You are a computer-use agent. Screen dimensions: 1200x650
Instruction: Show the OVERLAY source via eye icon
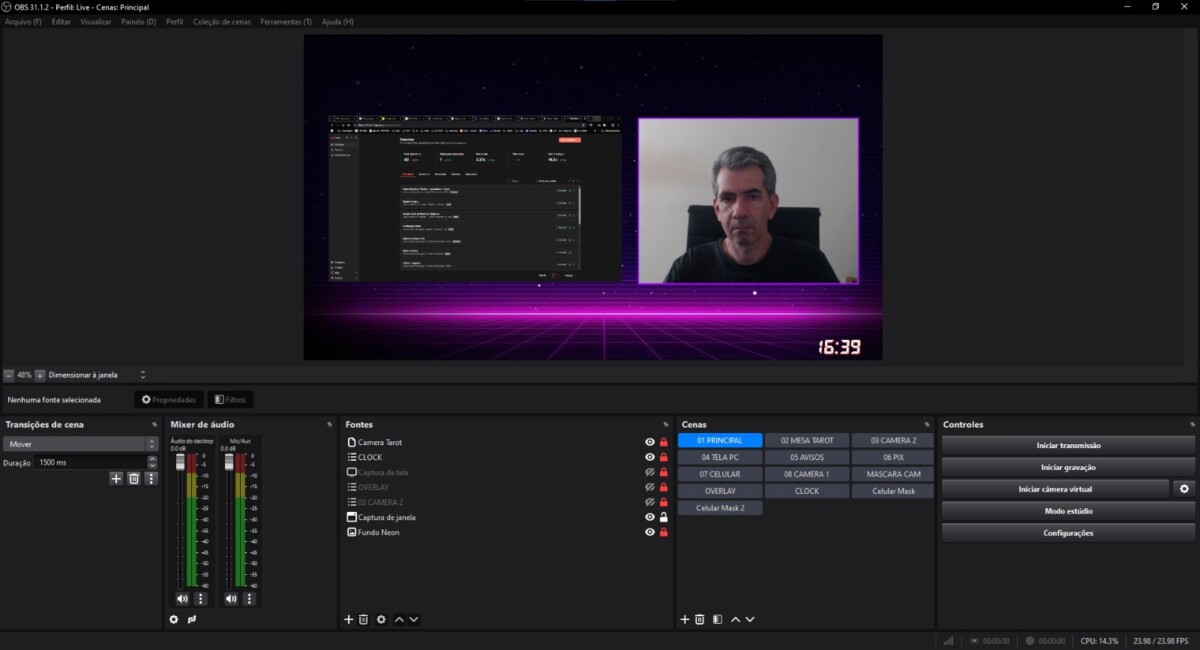point(649,487)
